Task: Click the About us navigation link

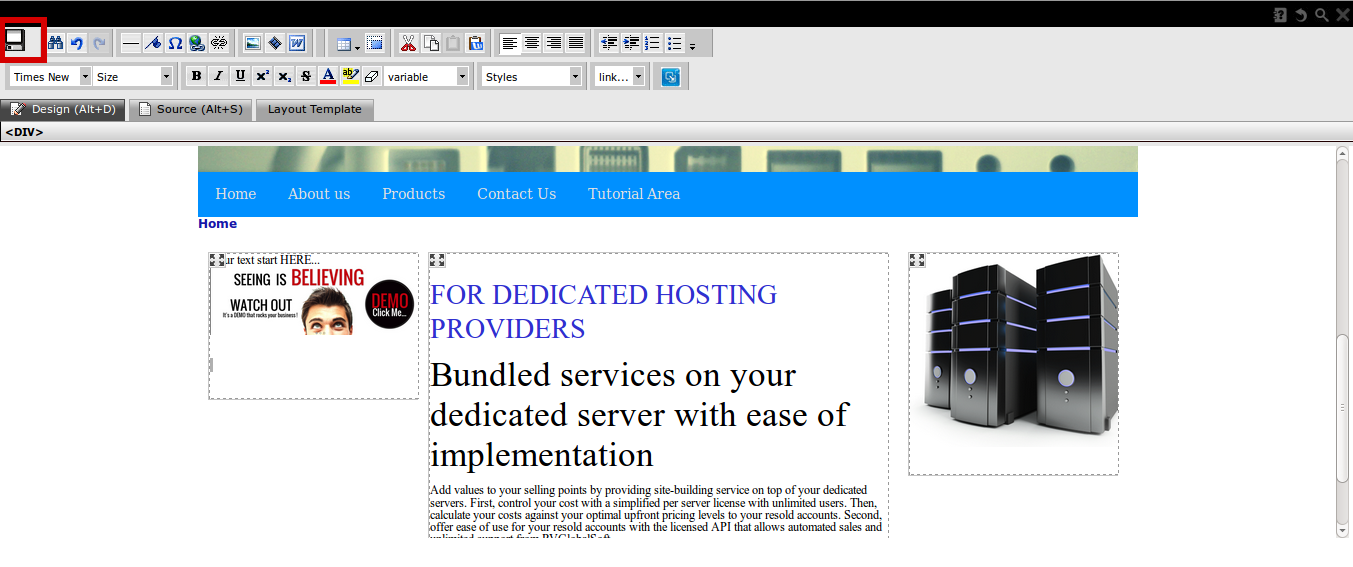Action: coord(319,194)
